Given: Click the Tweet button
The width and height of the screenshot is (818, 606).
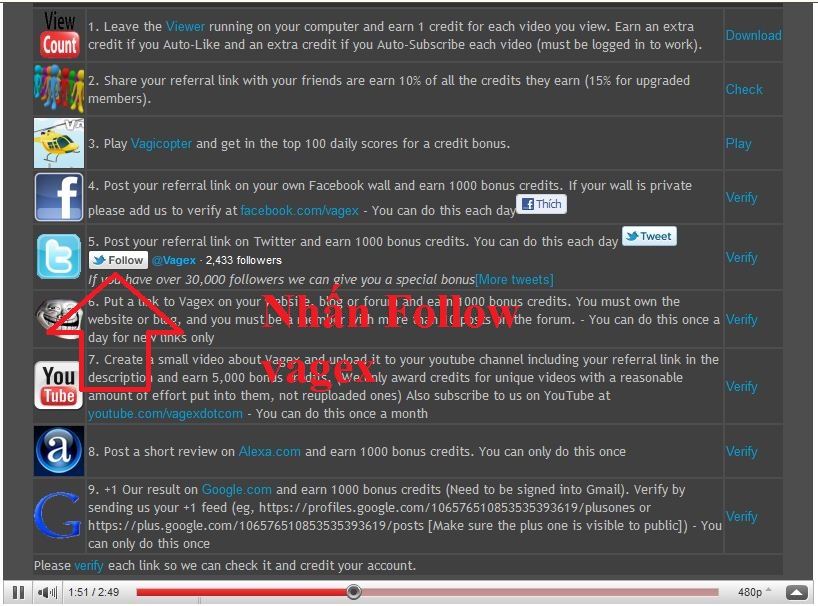Looking at the screenshot, I should click(x=649, y=236).
